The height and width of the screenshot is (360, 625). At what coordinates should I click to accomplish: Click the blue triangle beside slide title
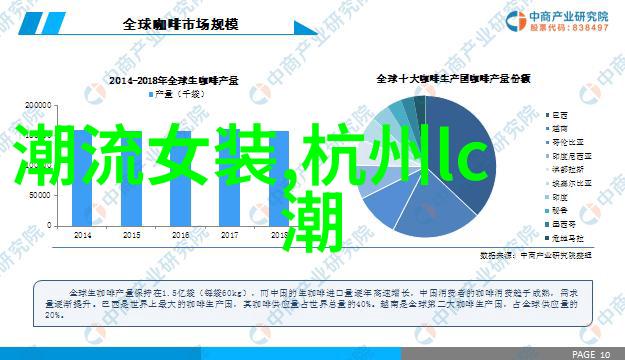(306, 28)
